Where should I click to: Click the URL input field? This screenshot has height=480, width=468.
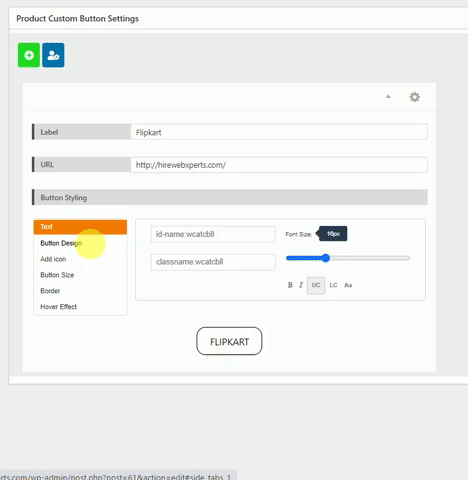[279, 165]
